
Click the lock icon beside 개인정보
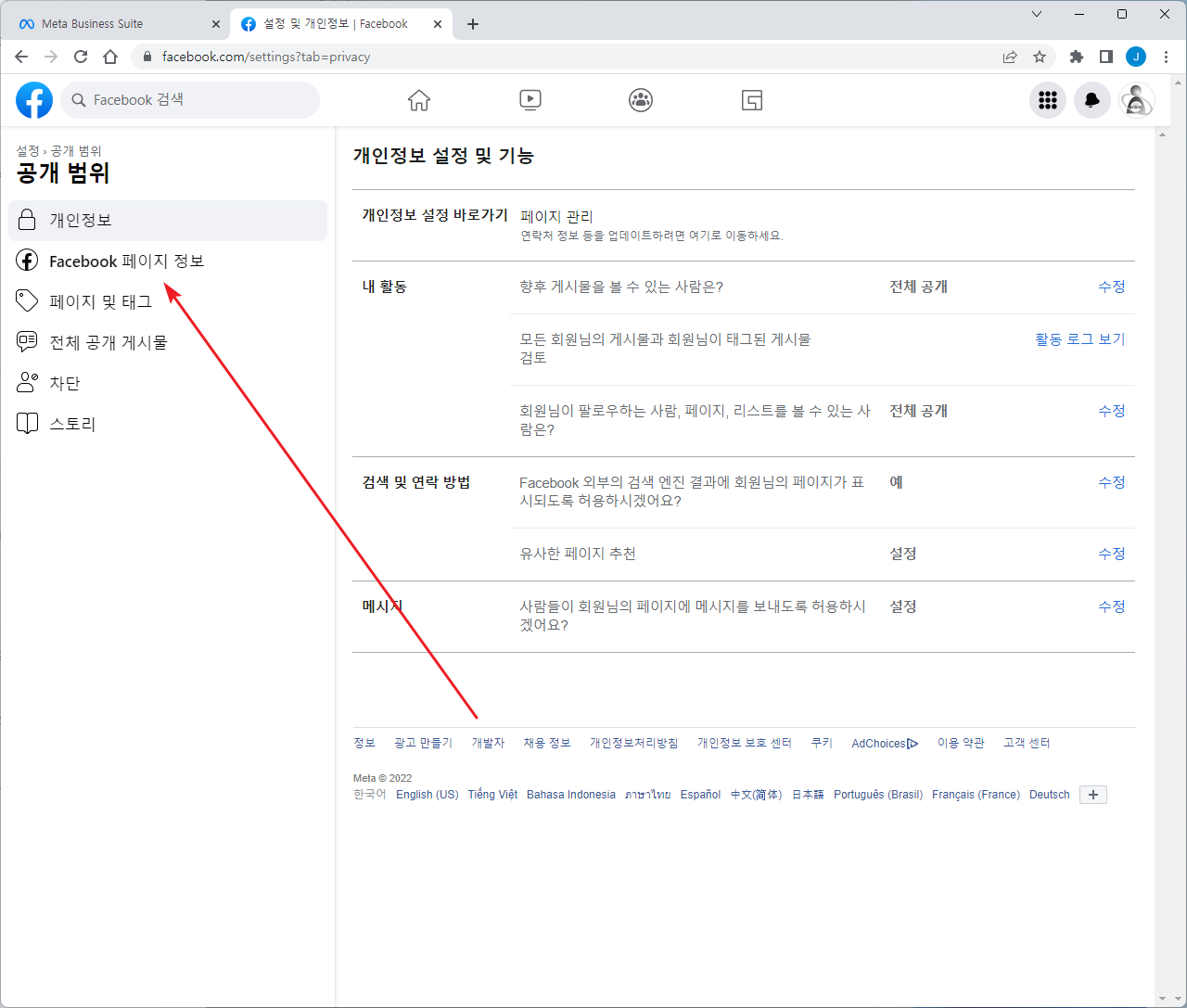click(28, 220)
